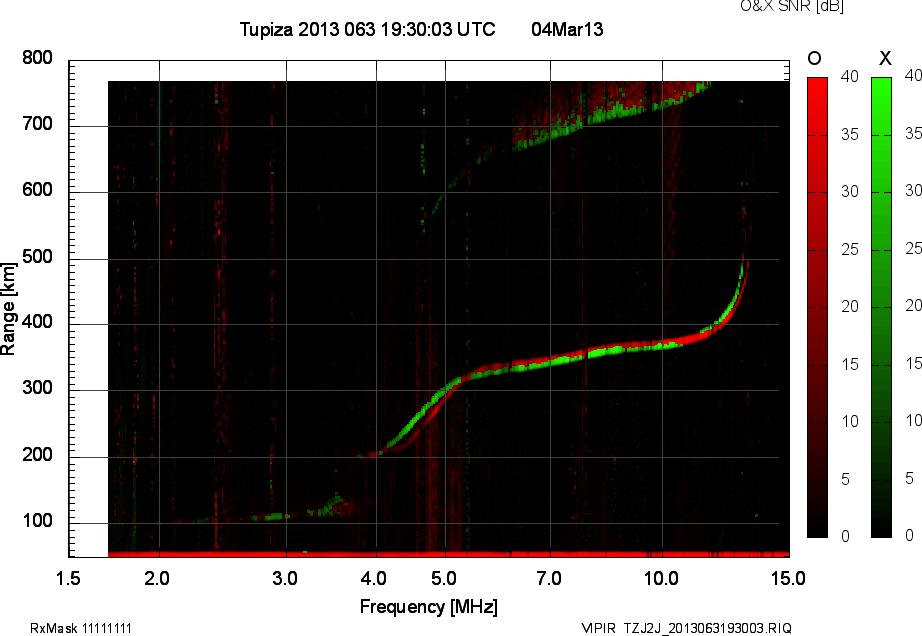Click the "X" label above green colorbar
The width and height of the screenshot is (922, 636).
tap(885, 58)
